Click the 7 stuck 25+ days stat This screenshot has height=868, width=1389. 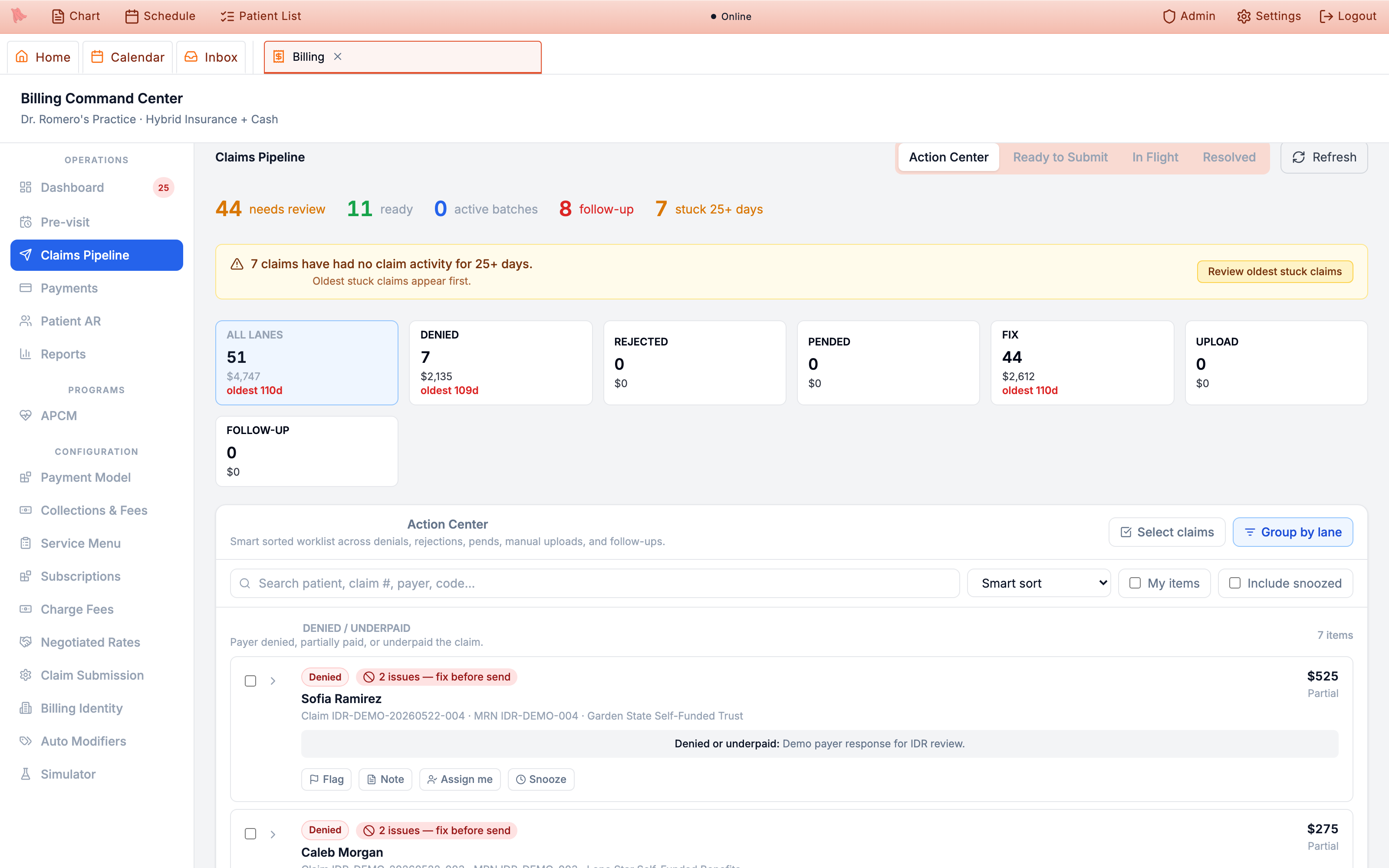click(x=709, y=209)
